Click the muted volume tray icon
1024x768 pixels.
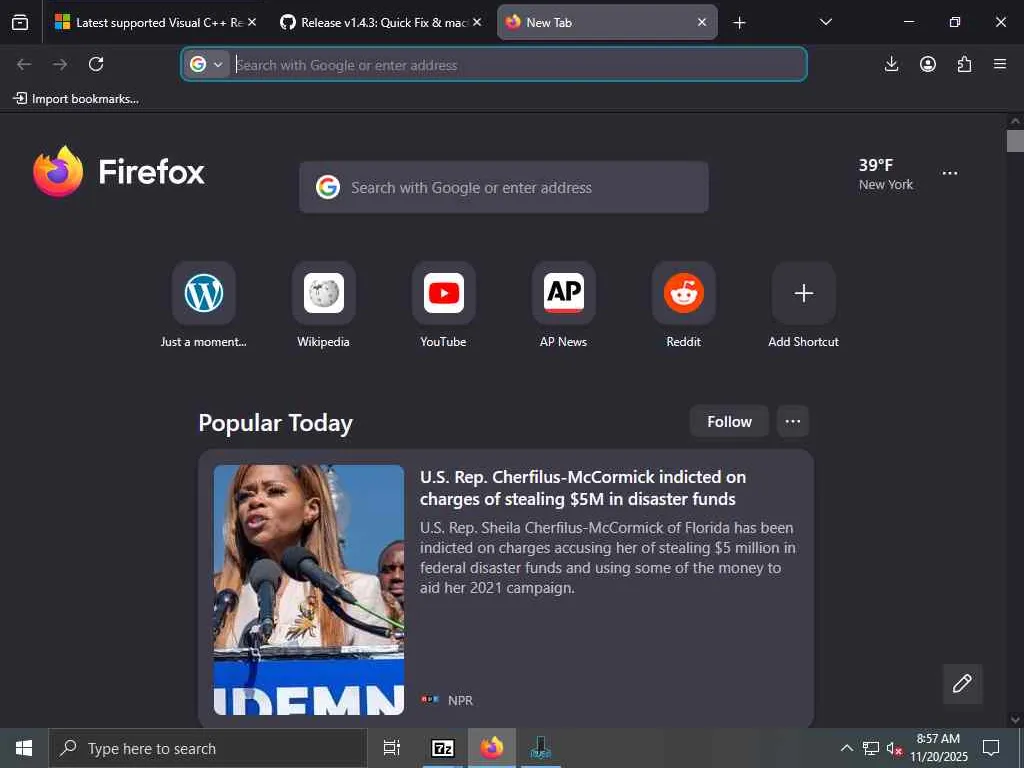[x=894, y=748]
